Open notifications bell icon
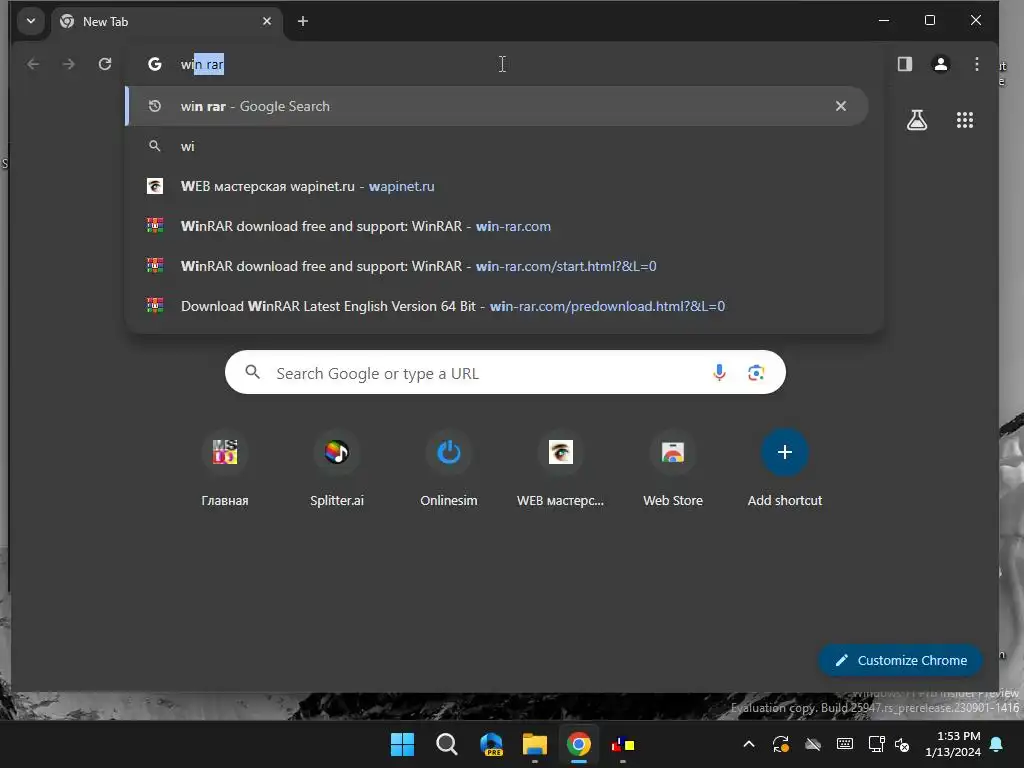Image resolution: width=1024 pixels, height=768 pixels. pyautogui.click(x=997, y=744)
